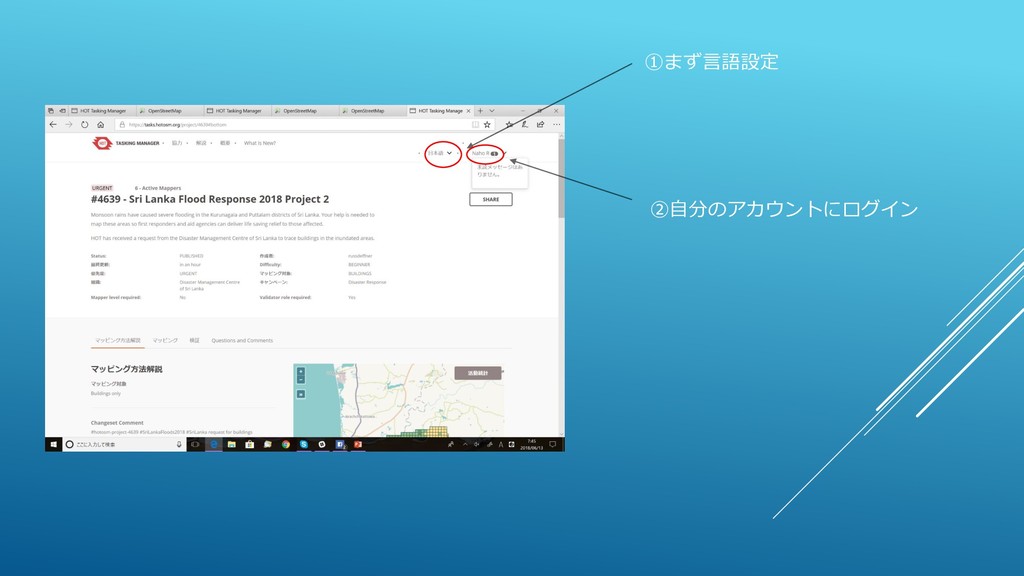This screenshot has width=1024, height=576.
Task: Click the Share page icon in Edge
Action: tap(540, 124)
